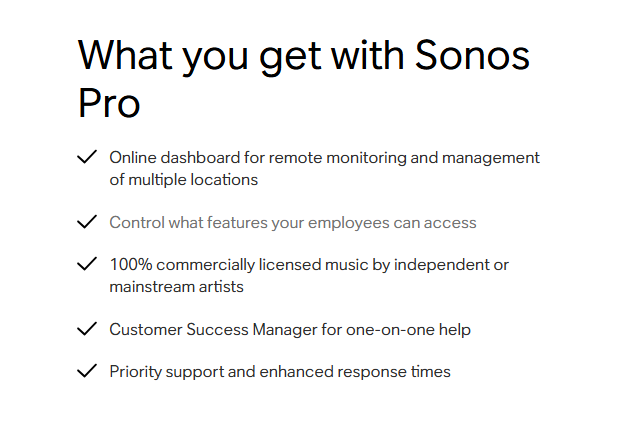Click checkmark beside Priority support item

click(x=87, y=371)
